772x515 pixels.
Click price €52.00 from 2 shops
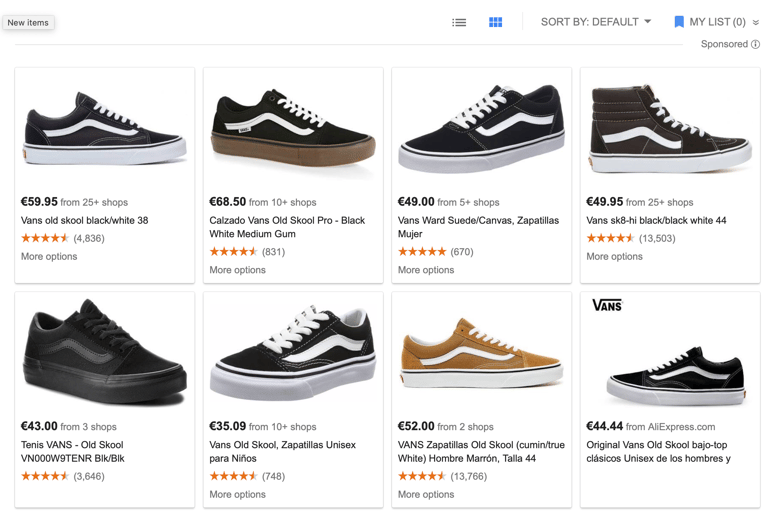tap(446, 426)
